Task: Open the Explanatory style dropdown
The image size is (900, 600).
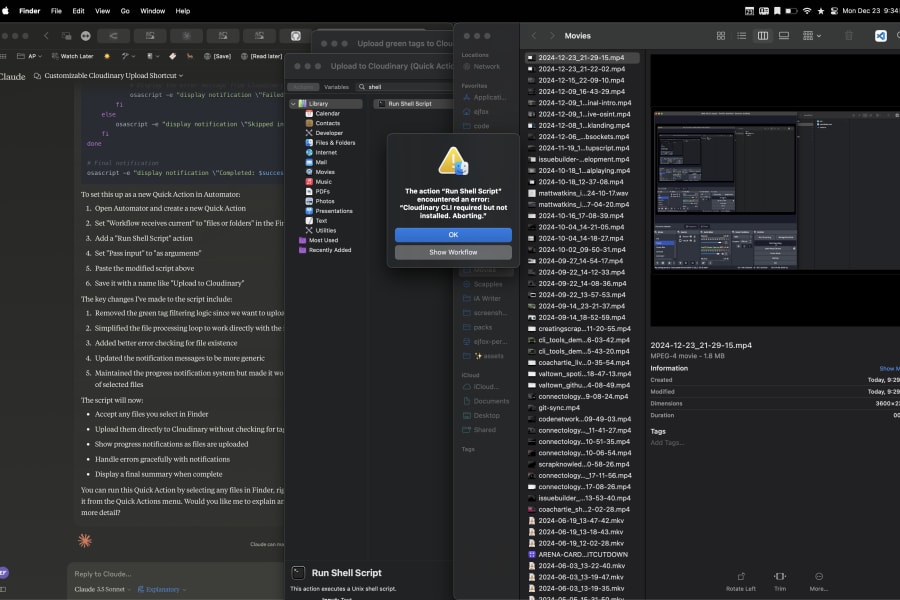Action: (162, 590)
